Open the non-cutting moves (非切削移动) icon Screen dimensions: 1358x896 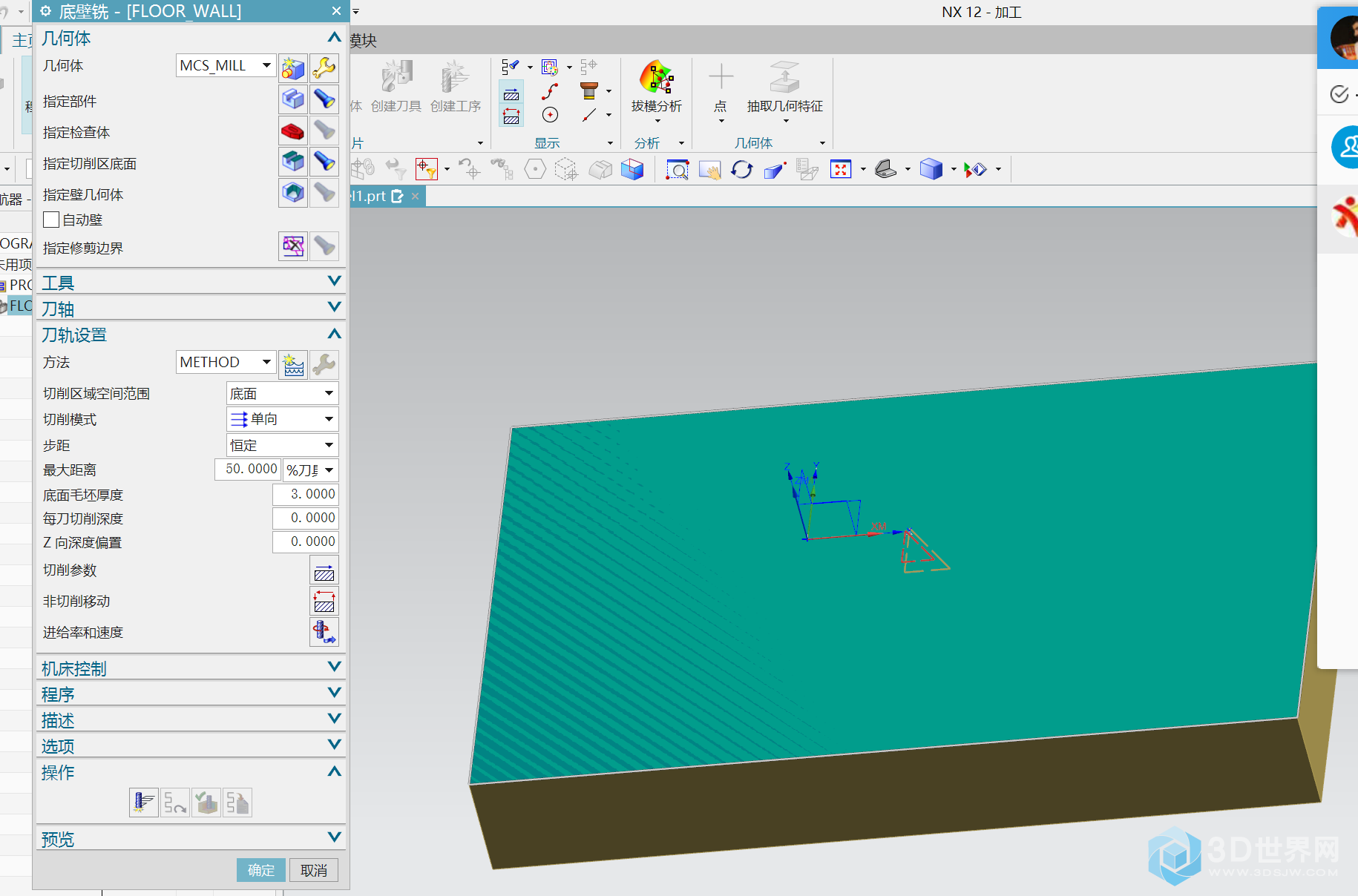[x=324, y=601]
